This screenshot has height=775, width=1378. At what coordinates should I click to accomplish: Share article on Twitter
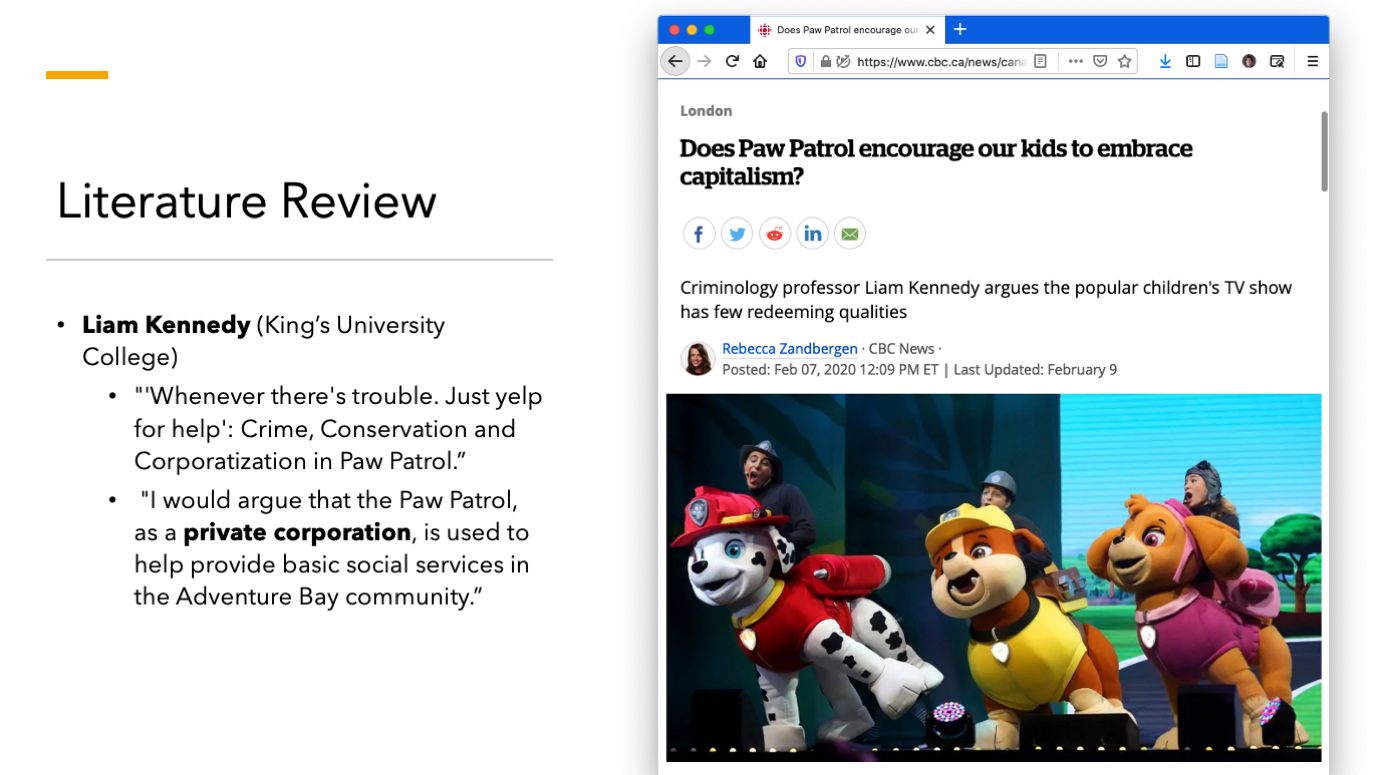(737, 234)
